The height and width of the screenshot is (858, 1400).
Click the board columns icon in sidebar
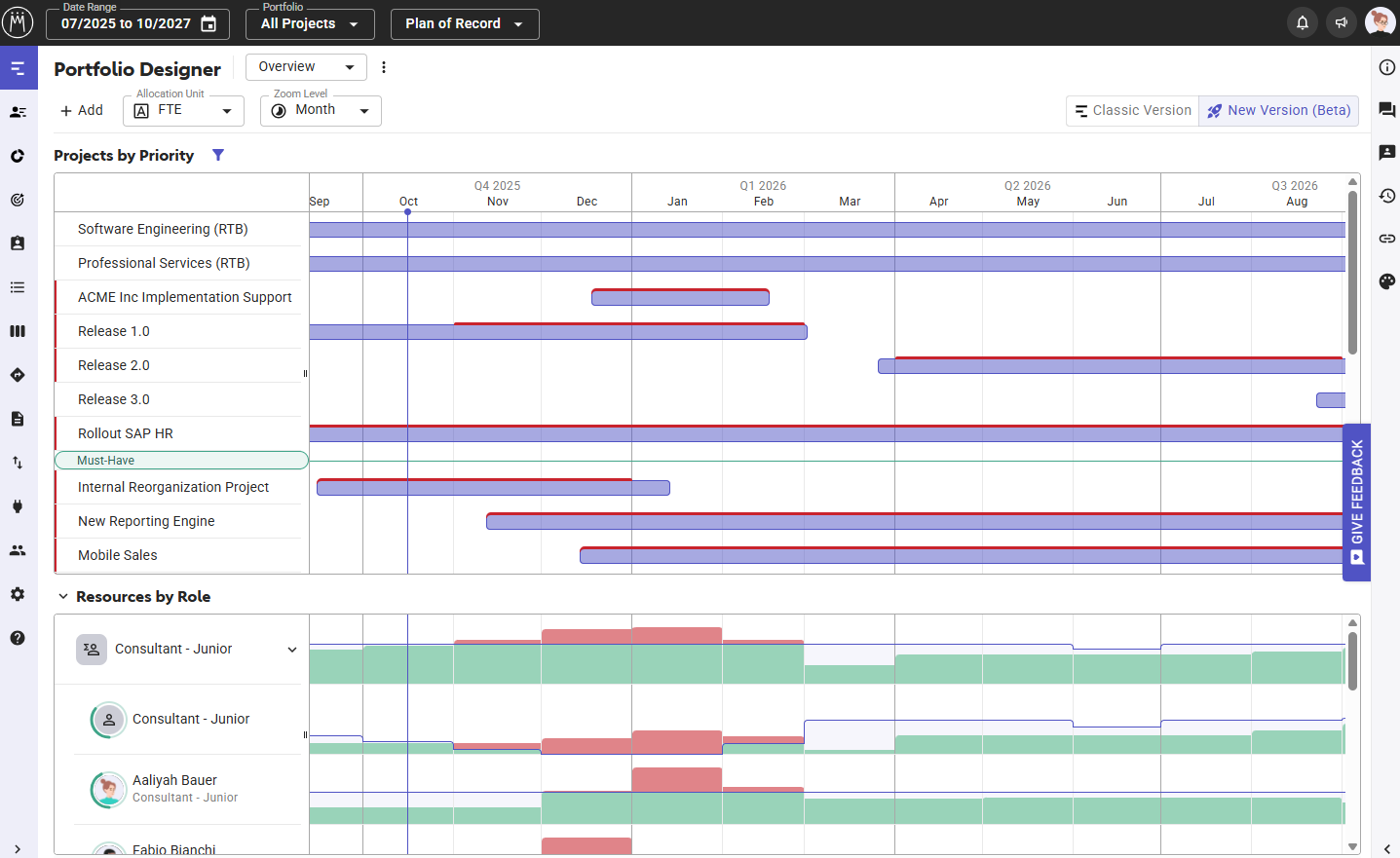pyautogui.click(x=18, y=331)
